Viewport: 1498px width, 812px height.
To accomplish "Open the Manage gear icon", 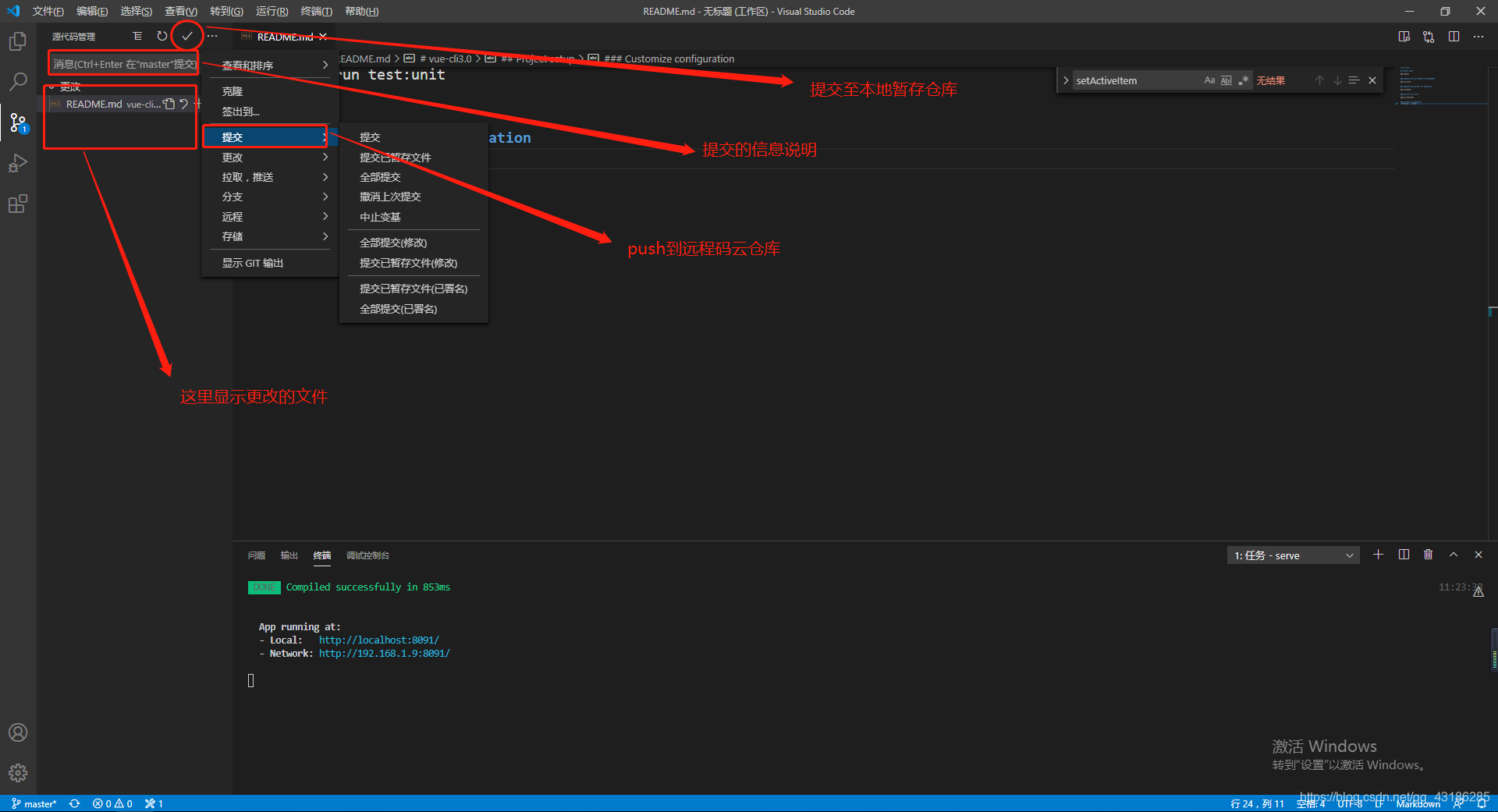I will click(17, 773).
